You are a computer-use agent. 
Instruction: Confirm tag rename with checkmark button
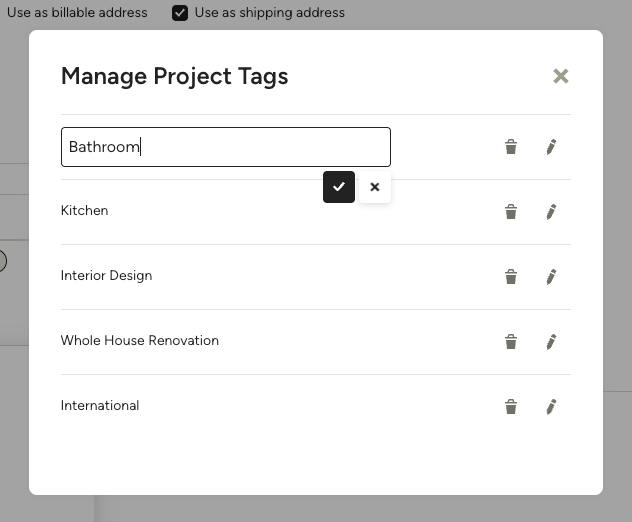click(x=339, y=187)
